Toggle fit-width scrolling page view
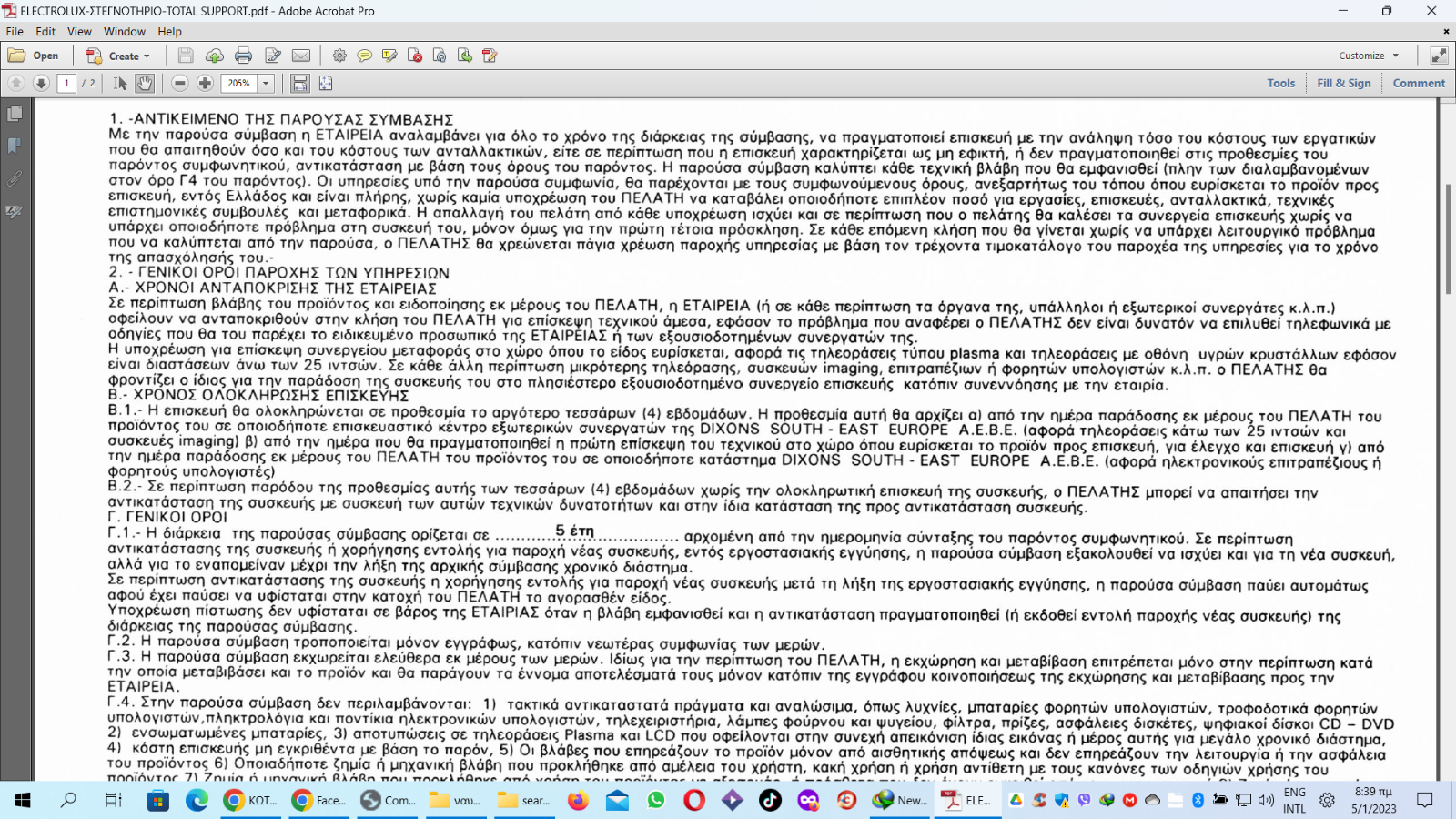The image size is (1456, 819). pyautogui.click(x=299, y=84)
